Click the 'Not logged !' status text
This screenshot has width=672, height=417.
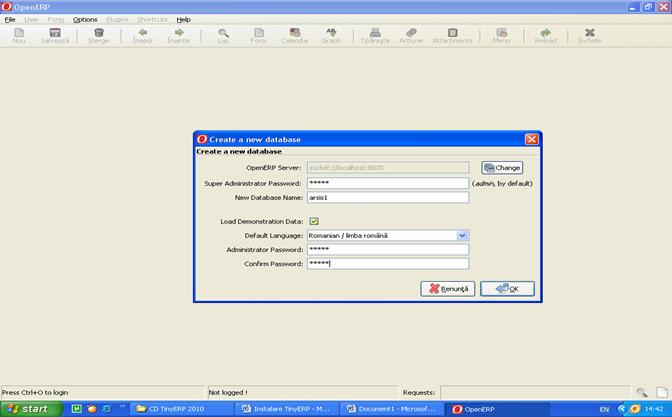point(228,392)
